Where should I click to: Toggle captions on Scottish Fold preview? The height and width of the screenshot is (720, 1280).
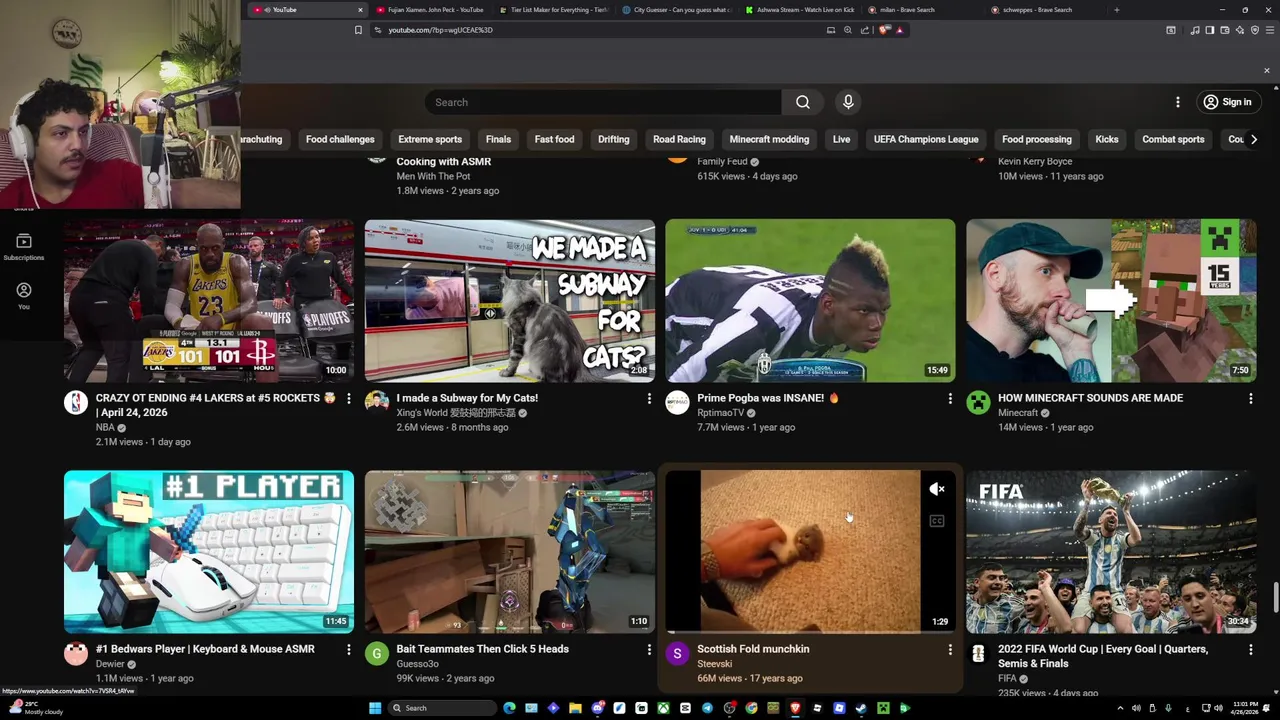pyautogui.click(x=936, y=521)
